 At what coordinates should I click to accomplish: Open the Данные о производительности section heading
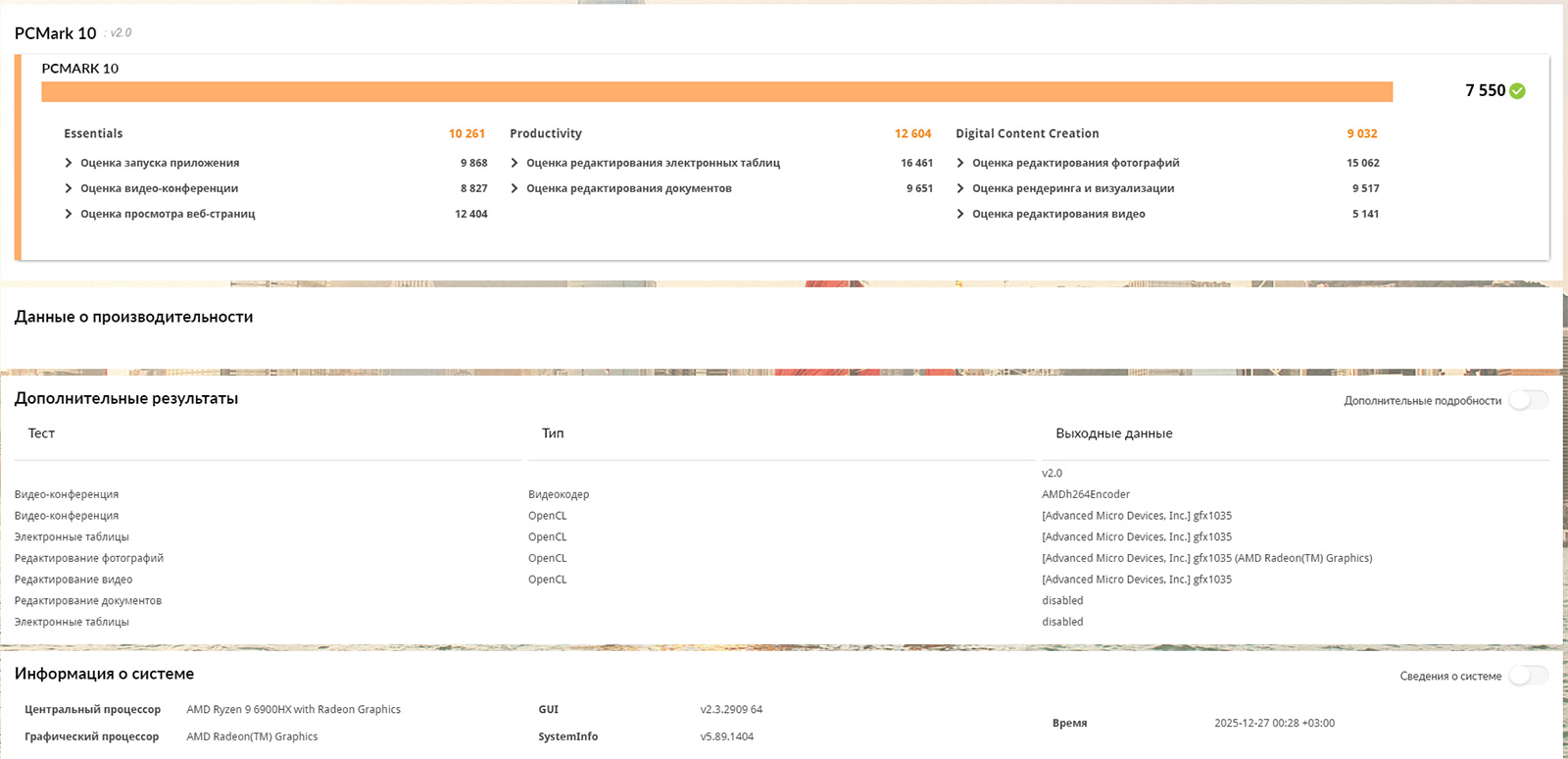click(133, 317)
